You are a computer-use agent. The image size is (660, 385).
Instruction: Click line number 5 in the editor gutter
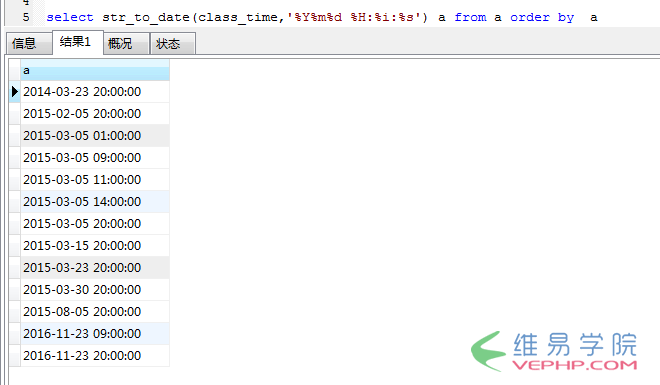point(26,17)
